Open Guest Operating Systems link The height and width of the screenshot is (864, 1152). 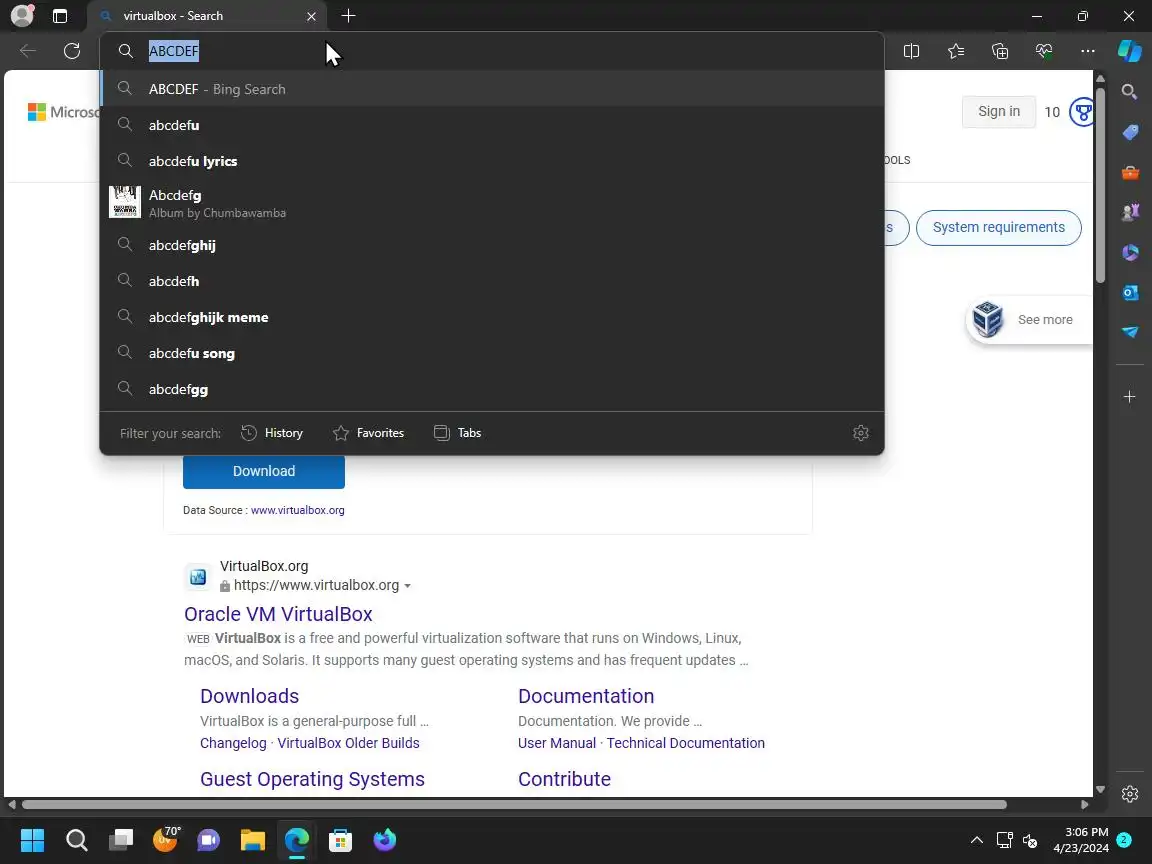click(x=312, y=779)
